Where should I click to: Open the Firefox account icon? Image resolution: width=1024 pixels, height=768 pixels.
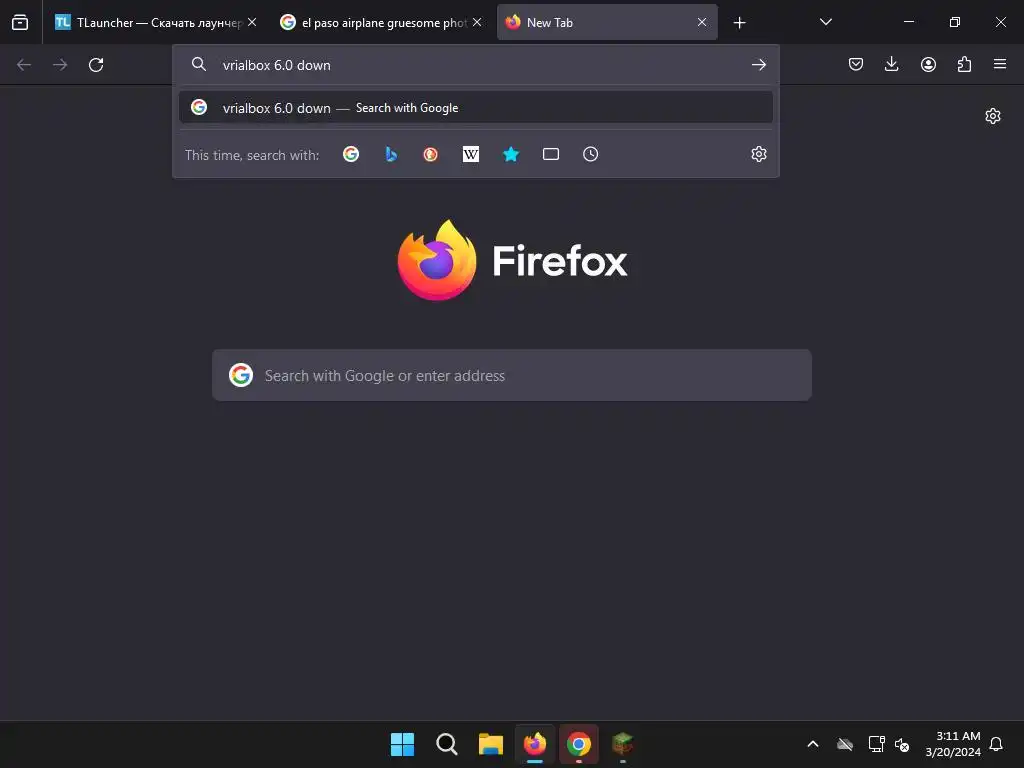[928, 65]
